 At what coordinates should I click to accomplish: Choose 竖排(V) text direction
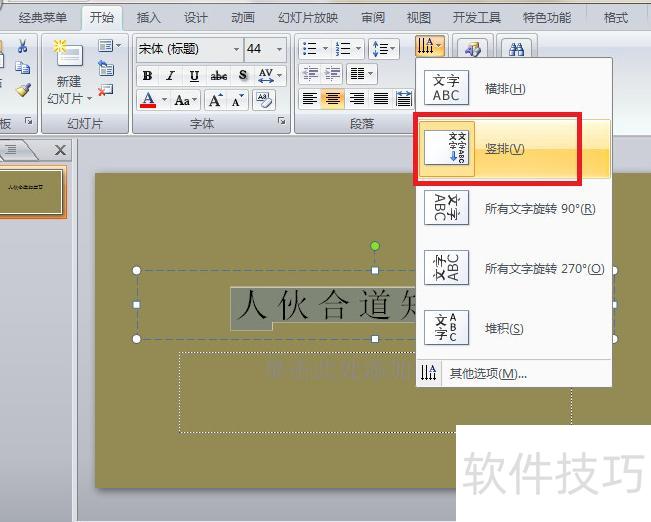(x=514, y=148)
